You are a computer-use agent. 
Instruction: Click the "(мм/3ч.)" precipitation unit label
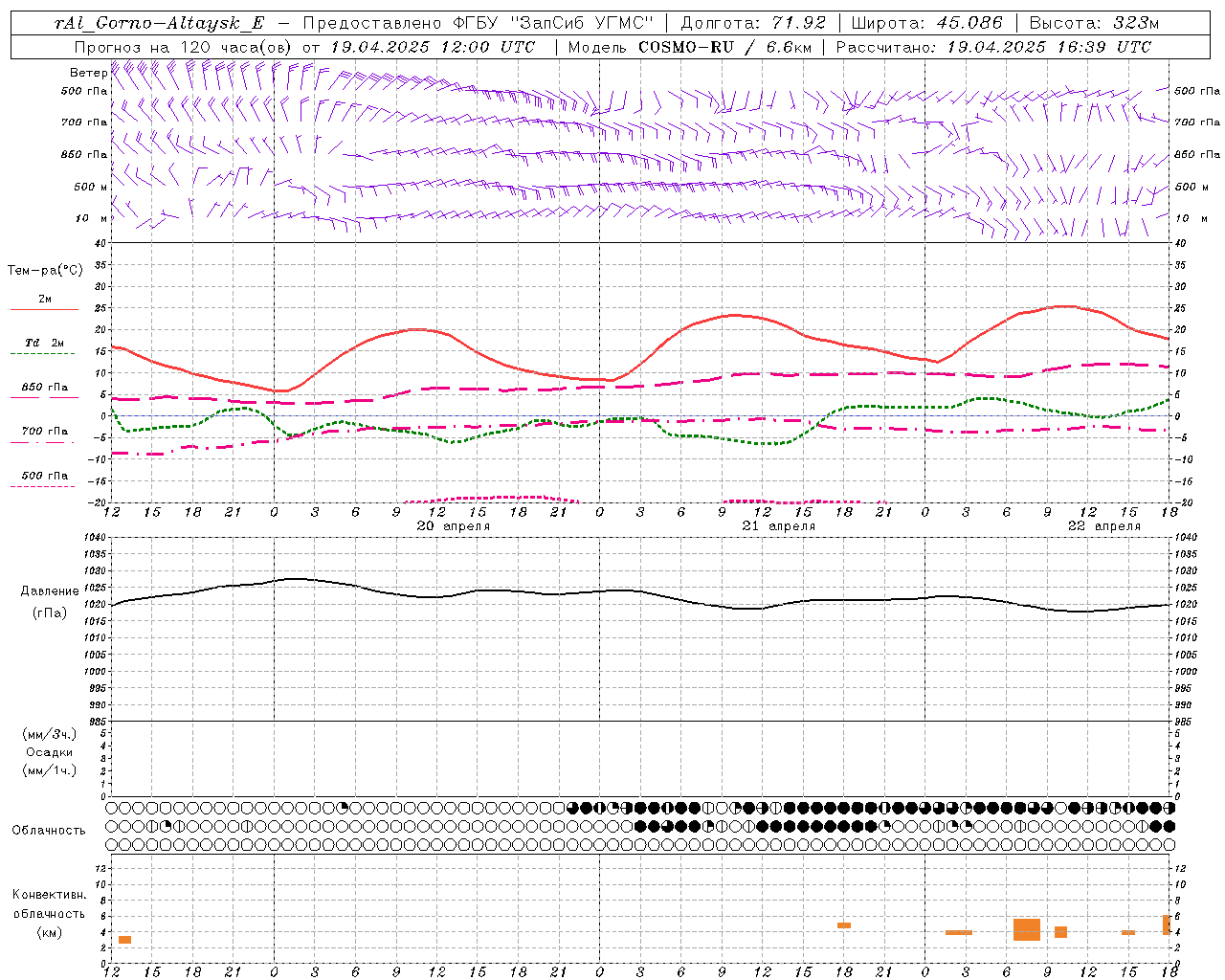pyautogui.click(x=50, y=734)
